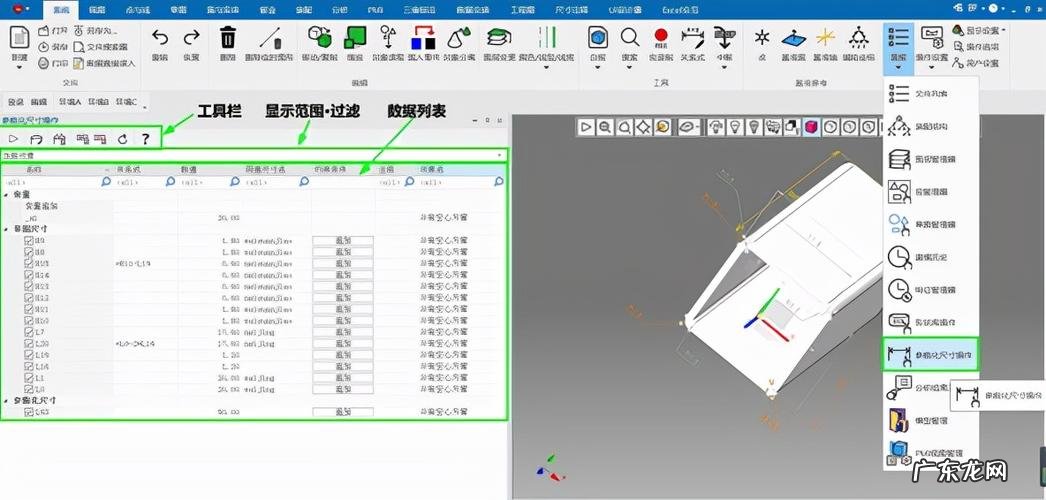Image resolution: width=1046 pixels, height=500 pixels.
Task: Click the question mark help icon in panel toolbar
Action: click(145, 139)
